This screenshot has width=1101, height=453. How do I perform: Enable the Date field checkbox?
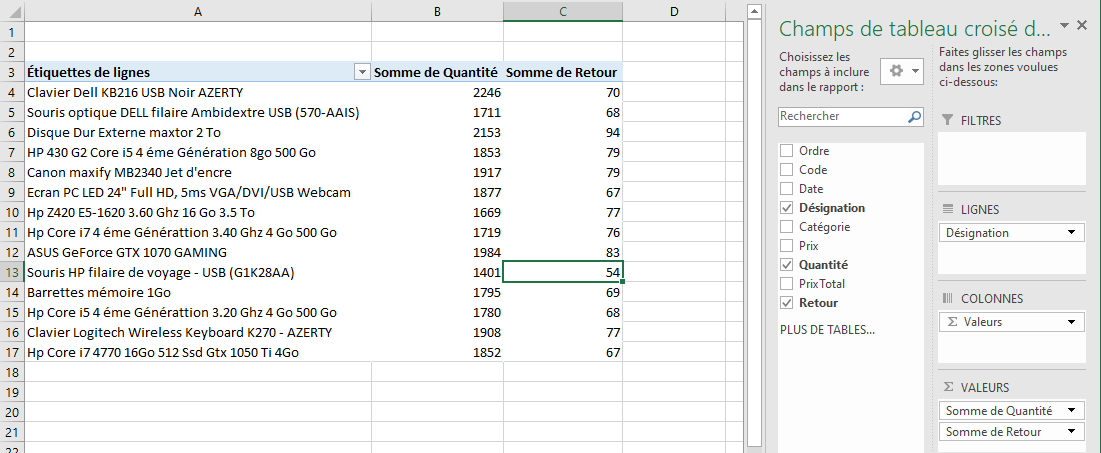click(x=786, y=189)
